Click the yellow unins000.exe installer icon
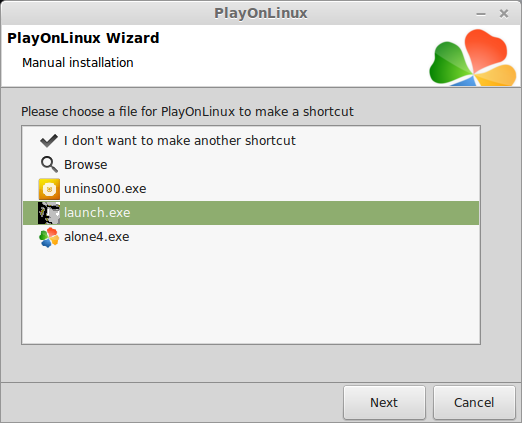Screen dimensions: 522x423 [x=49, y=189]
